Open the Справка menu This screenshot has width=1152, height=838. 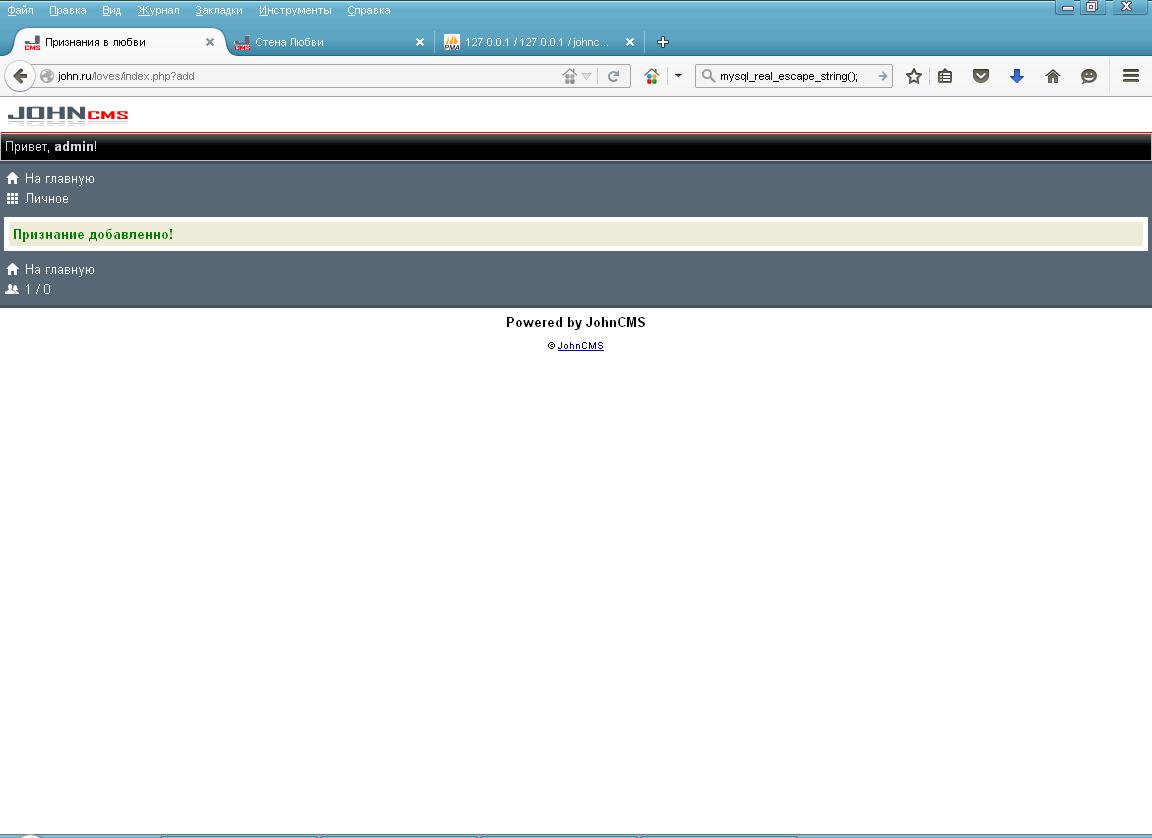click(369, 10)
